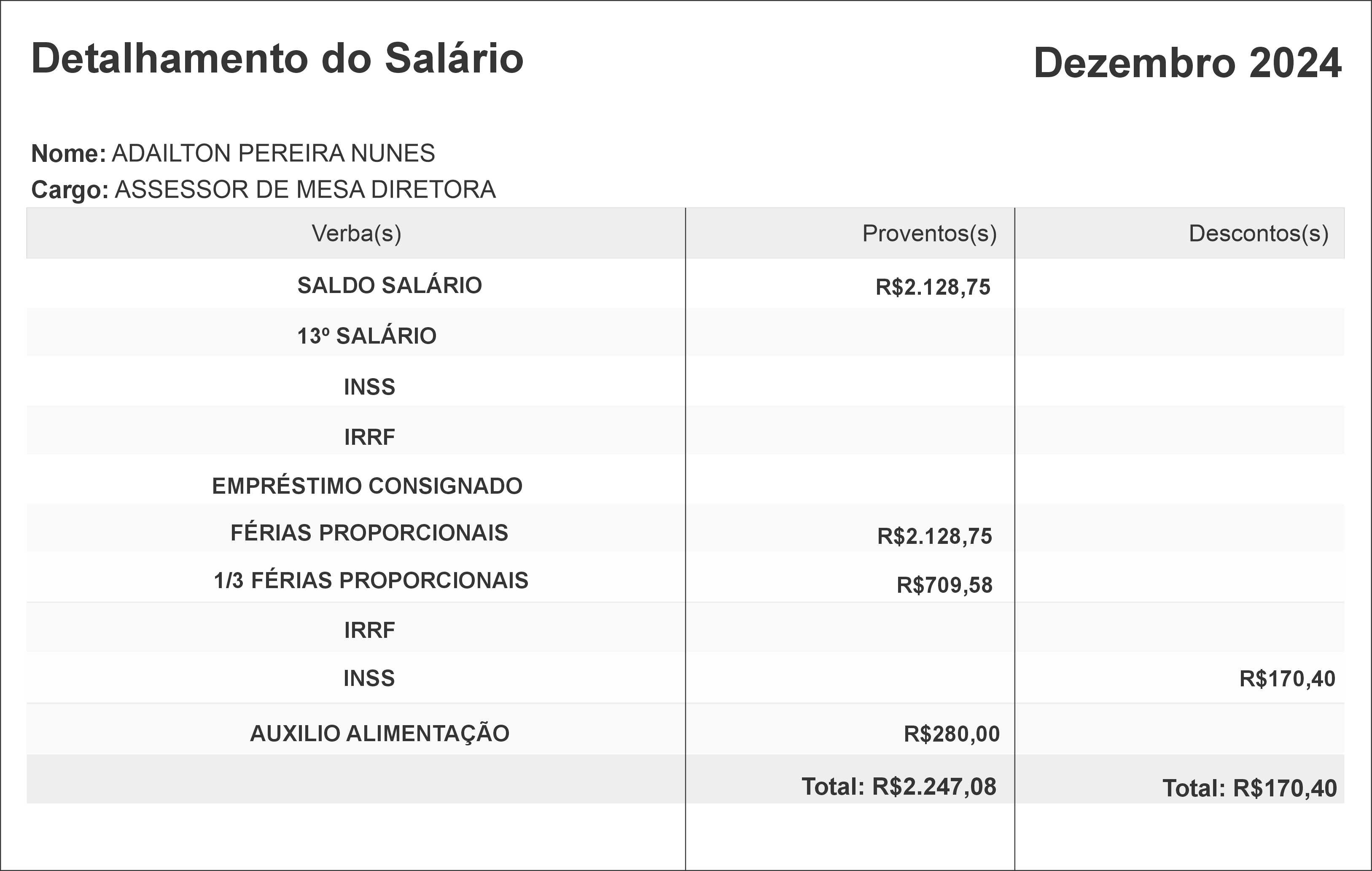Click the '1/3 FÉRIAS PROPORCIONAIS' row label
Viewport: 1372px width, 871px height.
[371, 581]
